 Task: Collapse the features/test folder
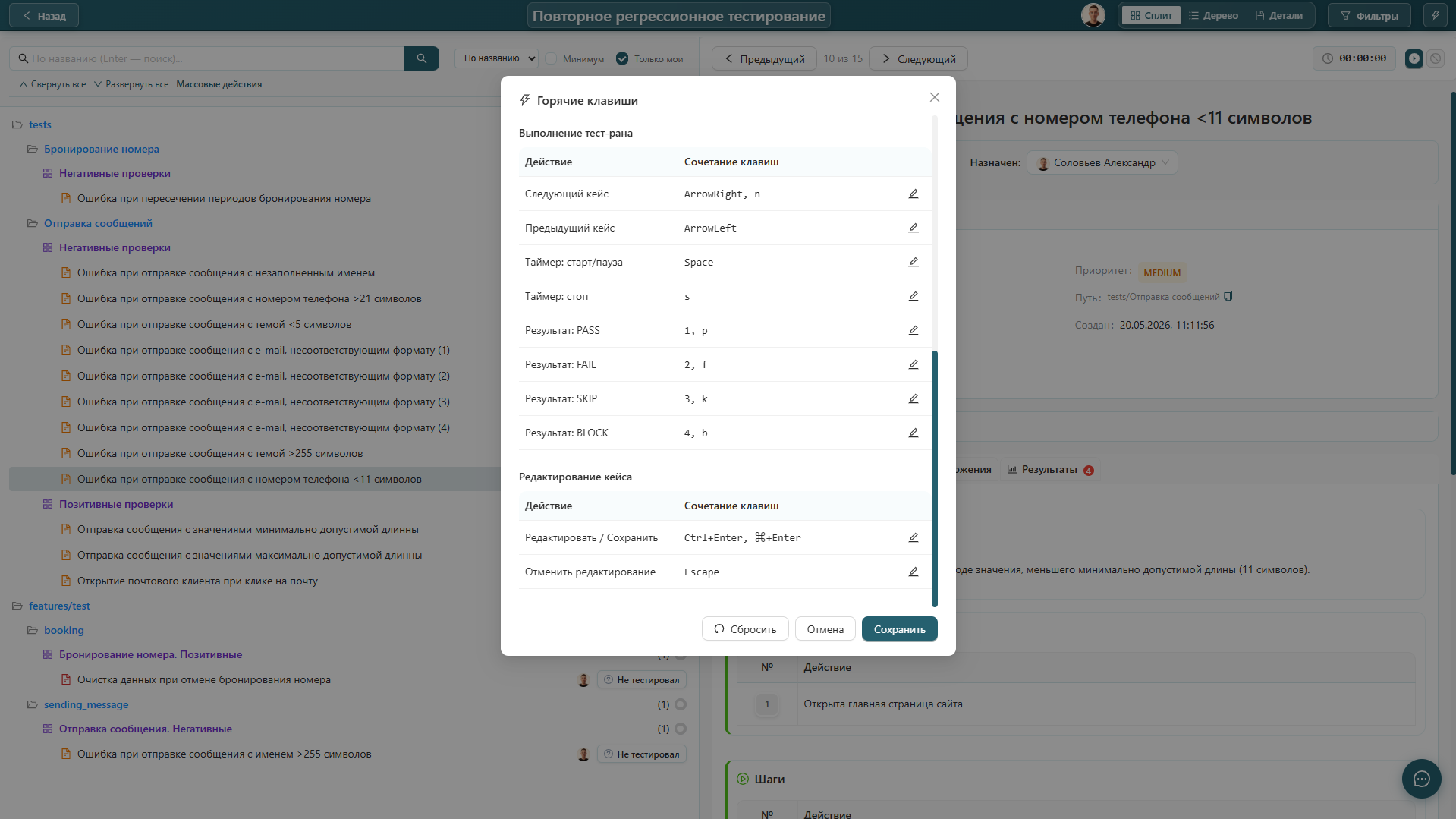tap(17, 606)
